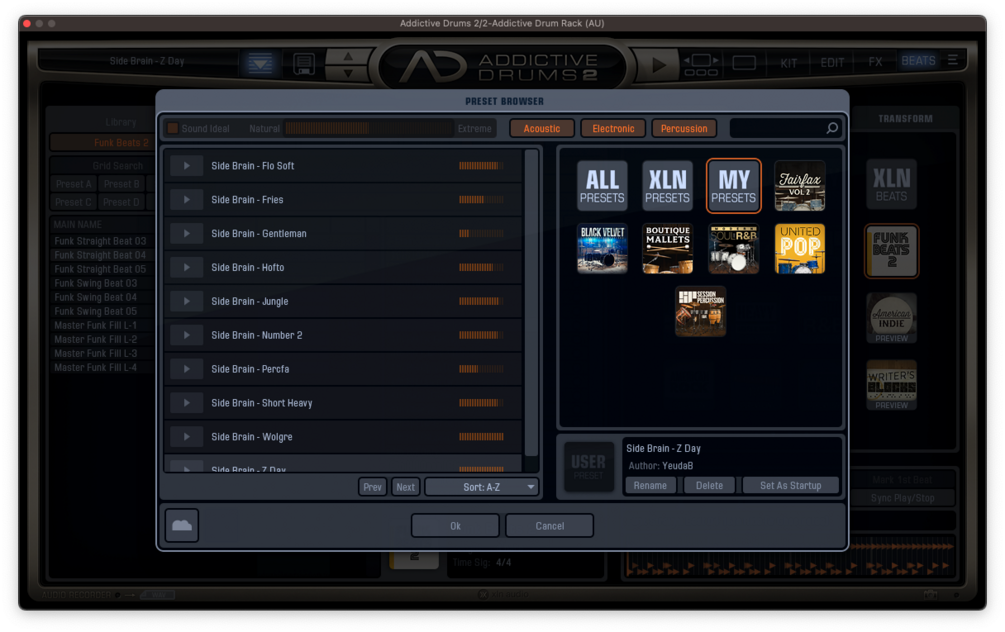Adjust the Natural to Extreme slider
This screenshot has width=1005, height=632.
point(369,128)
